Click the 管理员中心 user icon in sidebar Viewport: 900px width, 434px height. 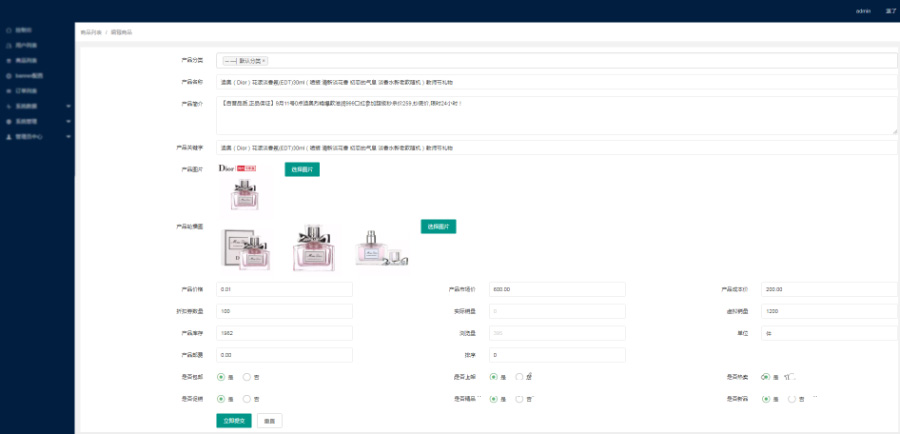(x=9, y=135)
